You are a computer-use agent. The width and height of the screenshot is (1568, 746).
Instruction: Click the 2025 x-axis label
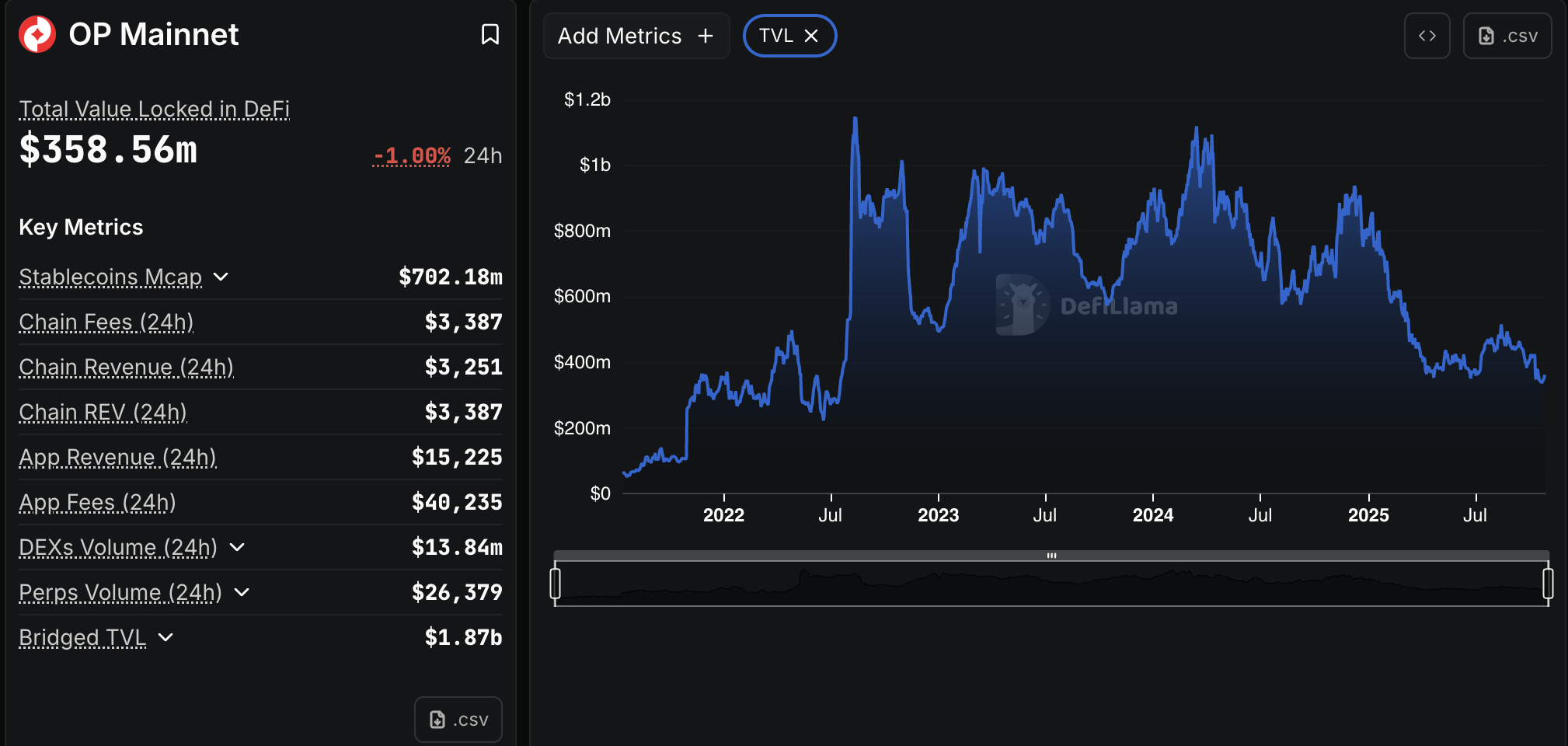point(1368,515)
